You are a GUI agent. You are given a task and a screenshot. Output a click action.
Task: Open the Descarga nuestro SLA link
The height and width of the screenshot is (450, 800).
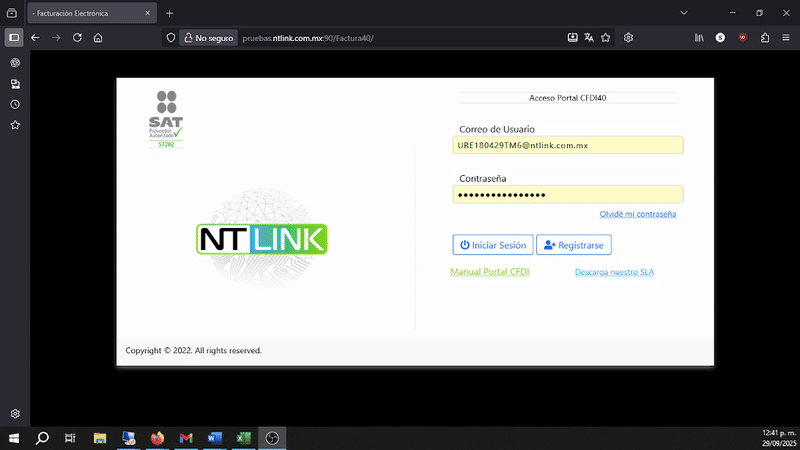tap(614, 272)
